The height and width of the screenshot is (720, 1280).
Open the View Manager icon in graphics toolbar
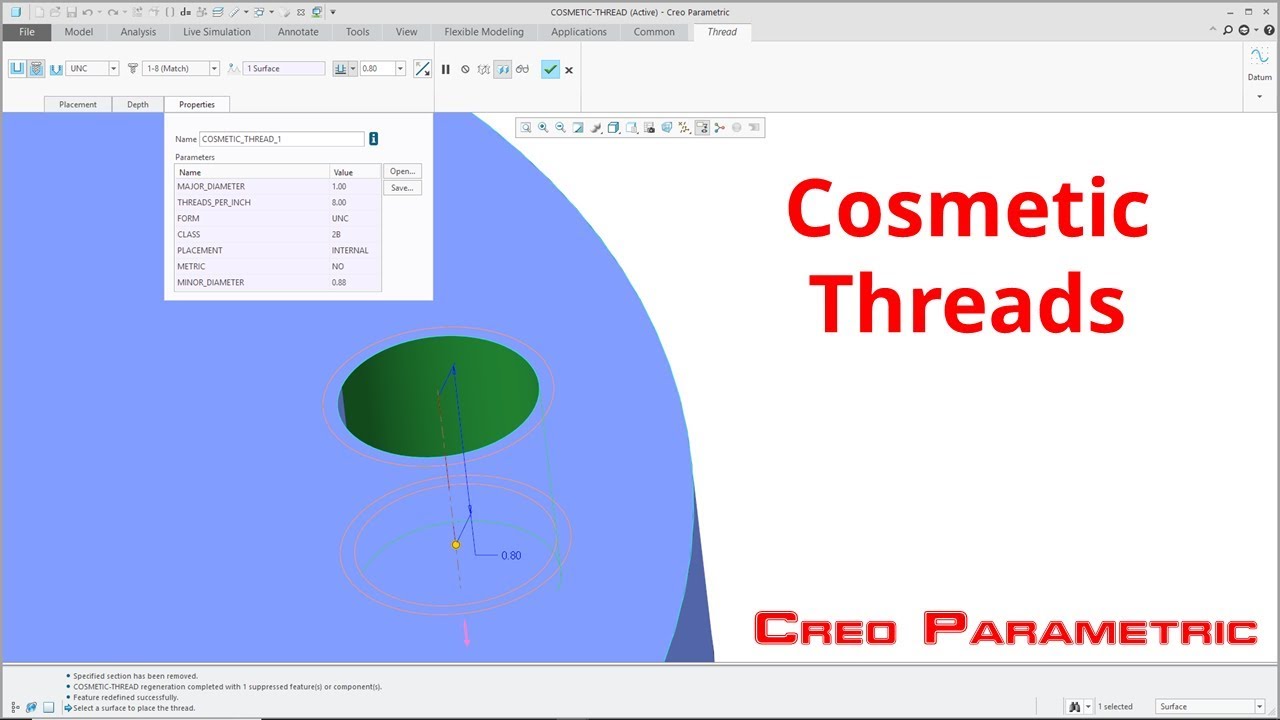coord(649,127)
